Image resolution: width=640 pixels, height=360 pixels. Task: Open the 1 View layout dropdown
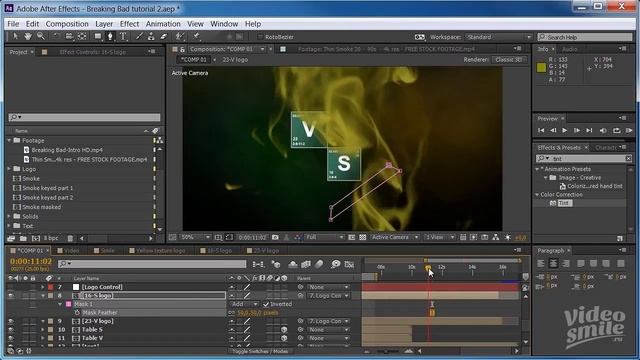[440, 237]
